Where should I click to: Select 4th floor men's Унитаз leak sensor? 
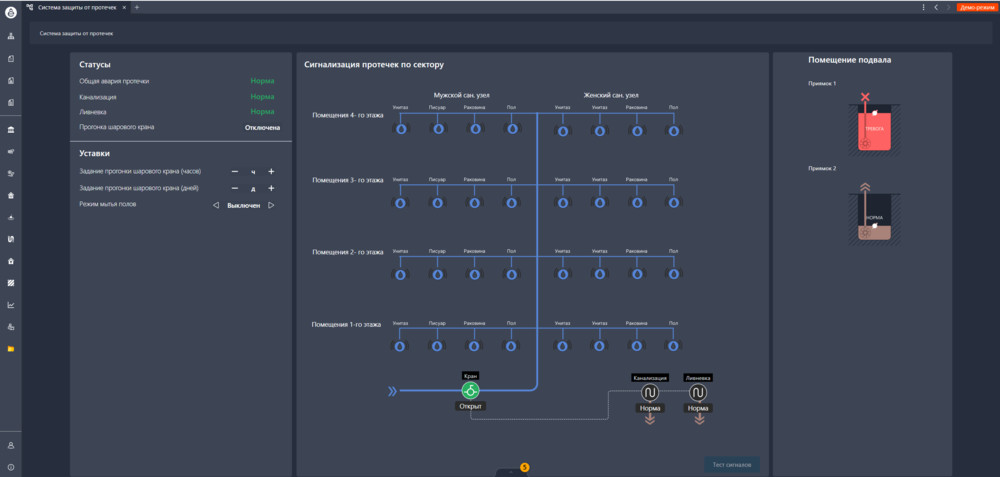click(400, 129)
